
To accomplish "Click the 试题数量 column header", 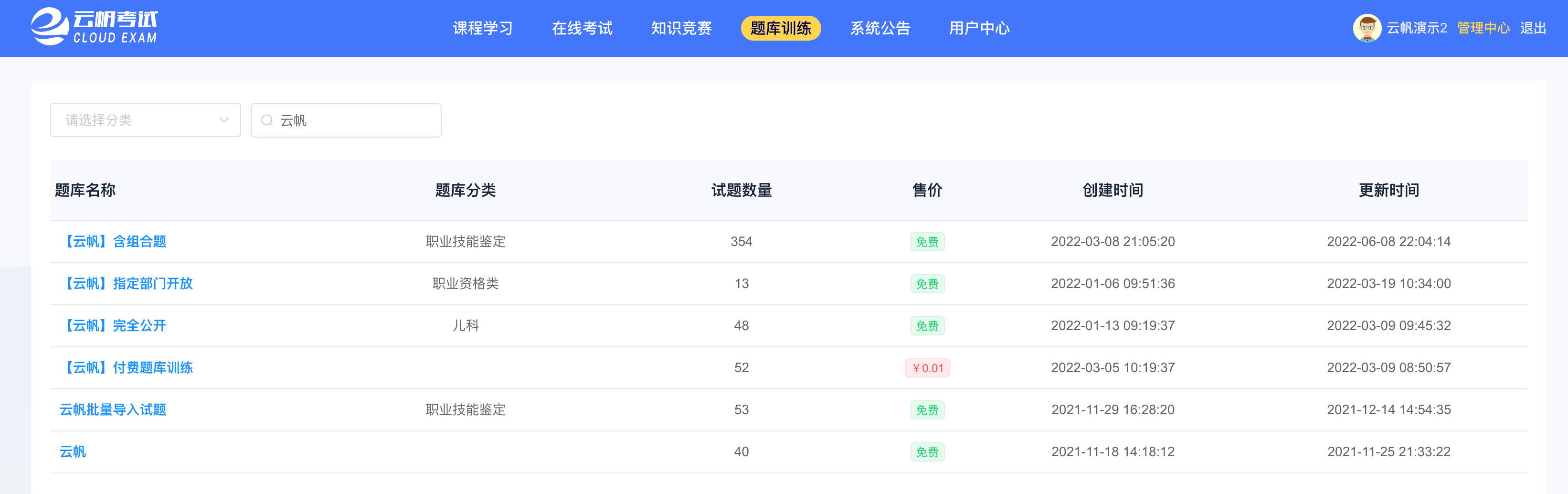I will (742, 190).
